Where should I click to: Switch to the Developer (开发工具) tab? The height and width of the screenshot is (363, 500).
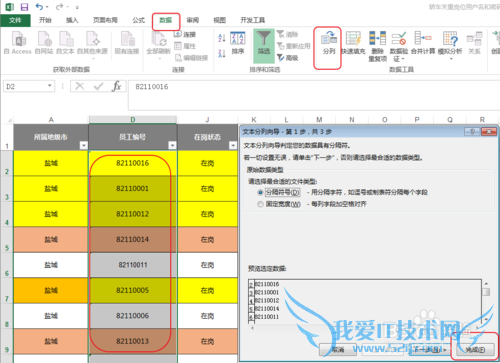(x=252, y=20)
